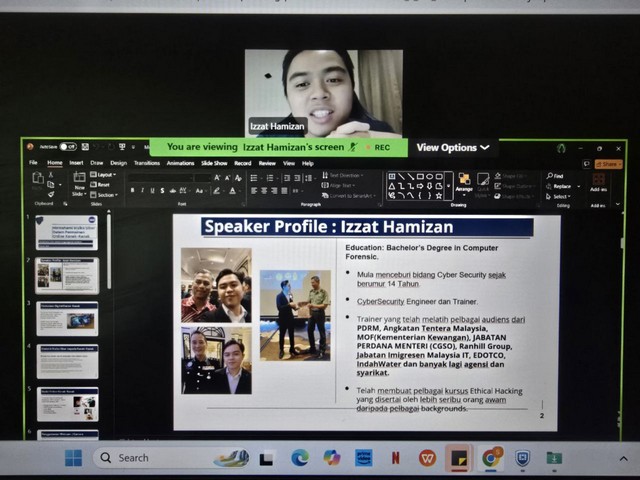Click the Windows Start icon
Screen dimensions: 640x480
point(73,458)
